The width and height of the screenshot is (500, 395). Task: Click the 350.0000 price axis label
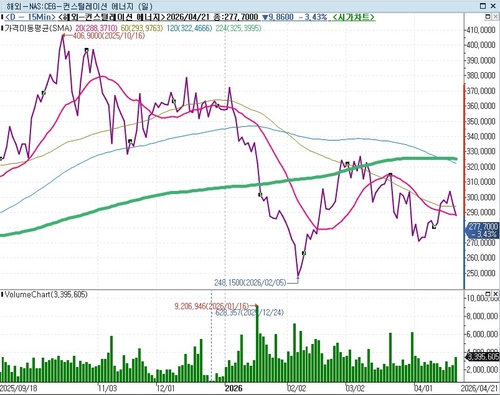tap(480, 121)
